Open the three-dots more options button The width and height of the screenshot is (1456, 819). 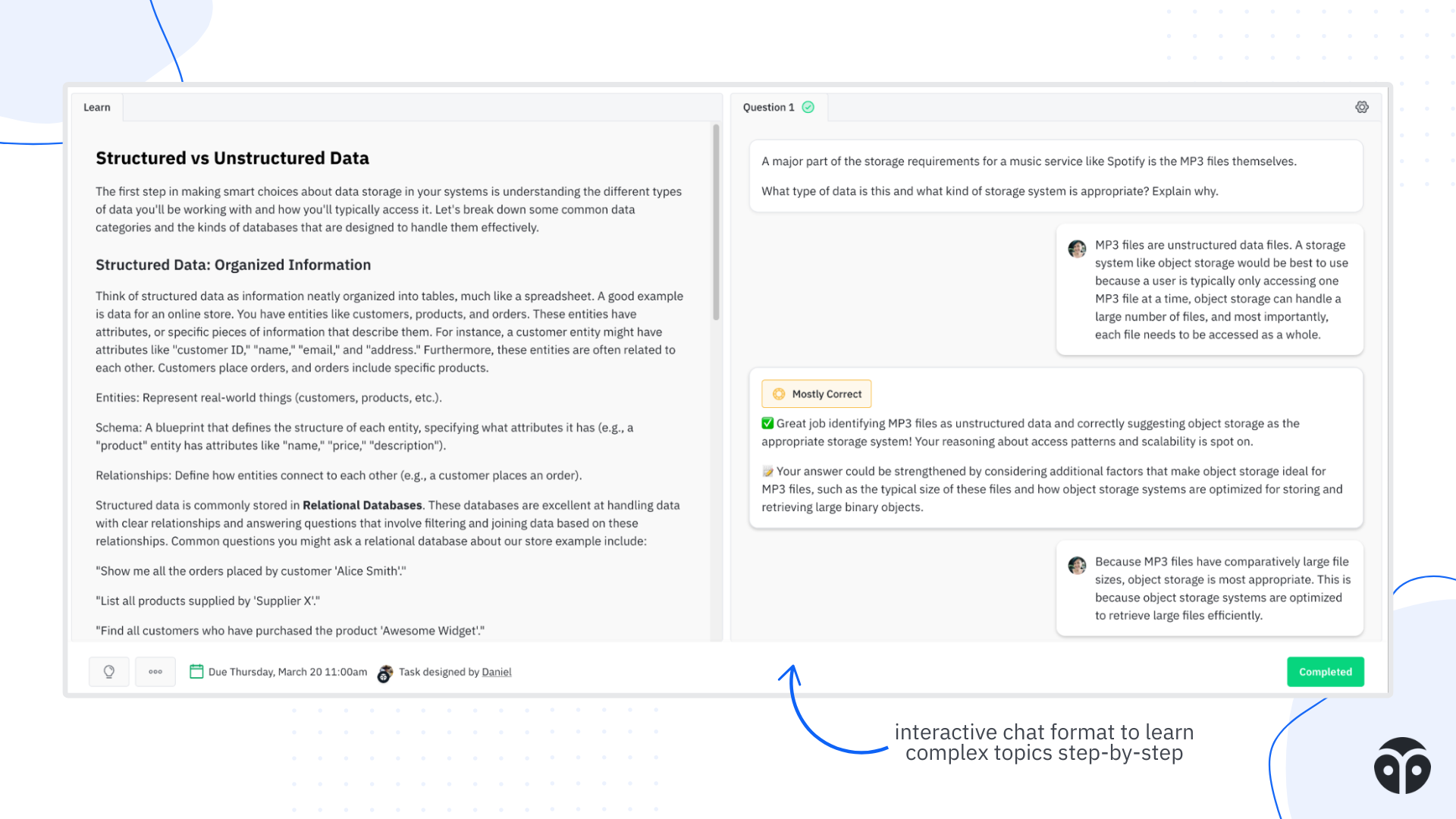155,672
